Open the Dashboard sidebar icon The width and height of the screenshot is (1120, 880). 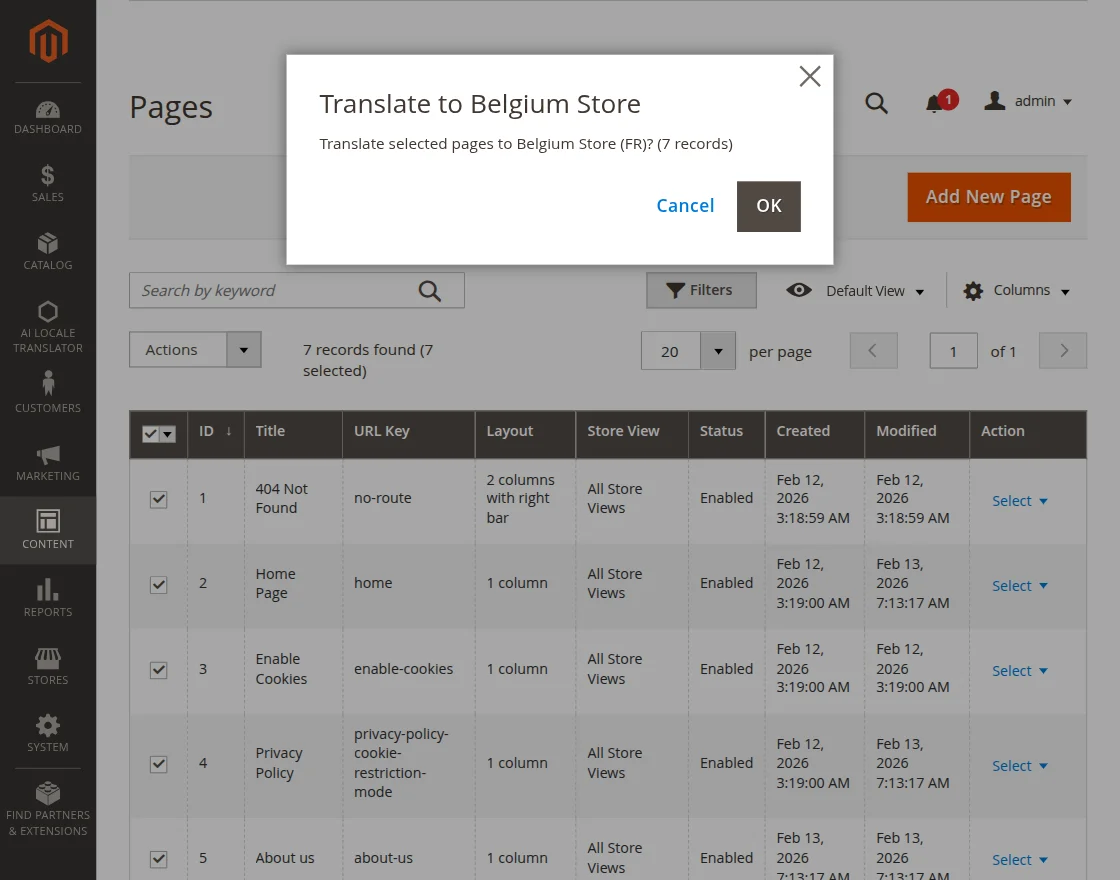(48, 117)
